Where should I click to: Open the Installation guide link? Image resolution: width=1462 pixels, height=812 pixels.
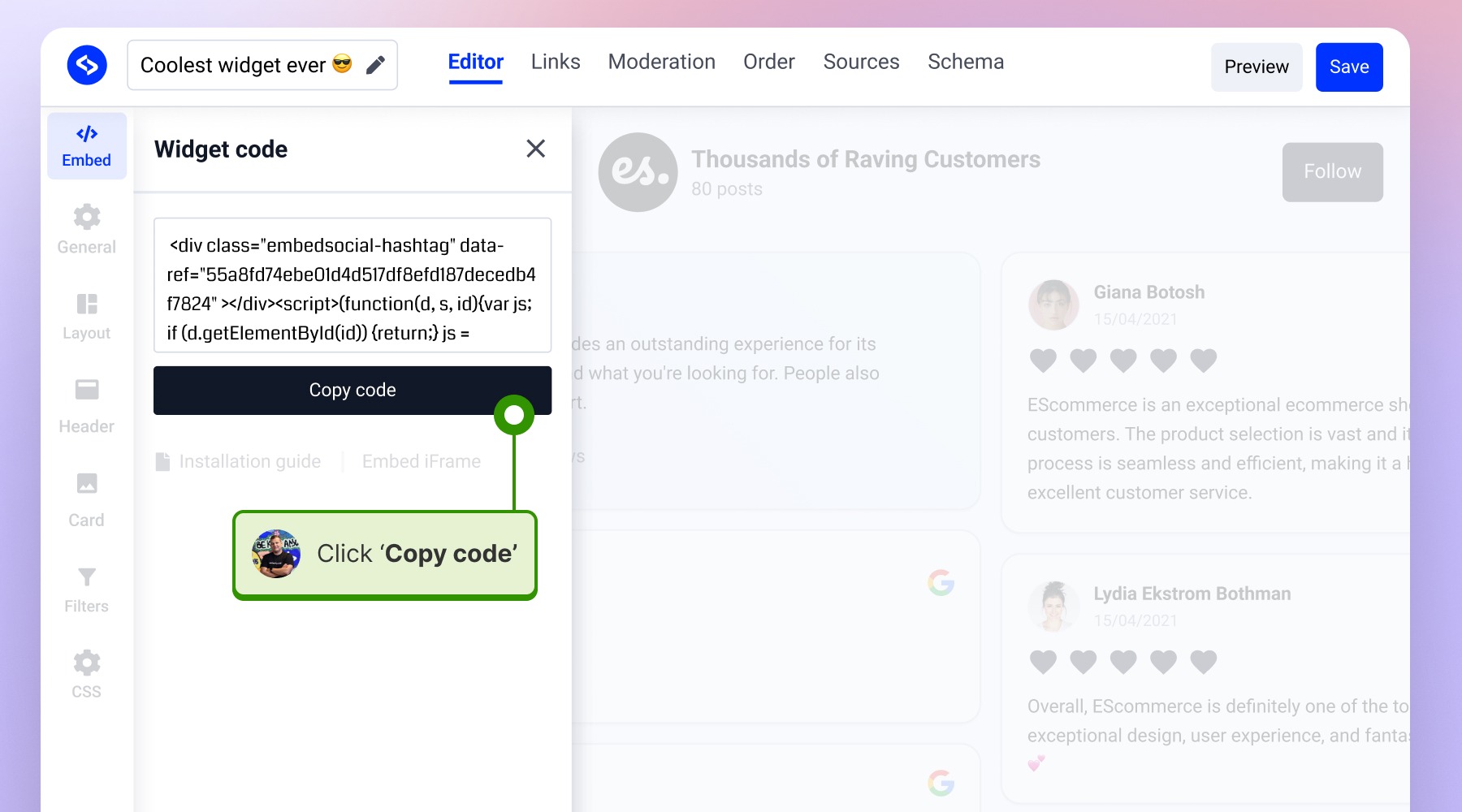point(250,461)
